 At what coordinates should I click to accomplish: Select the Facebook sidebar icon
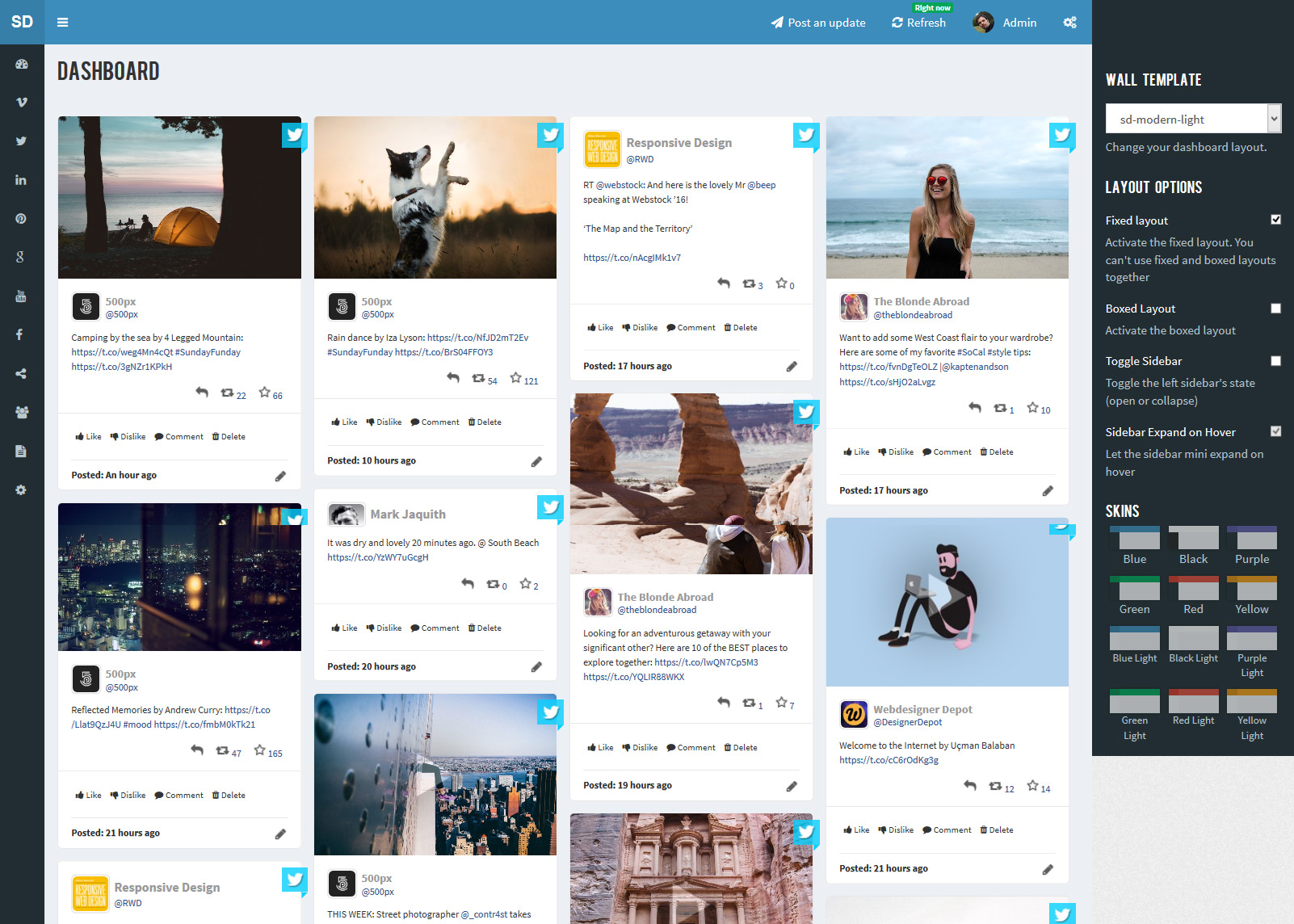(21, 334)
